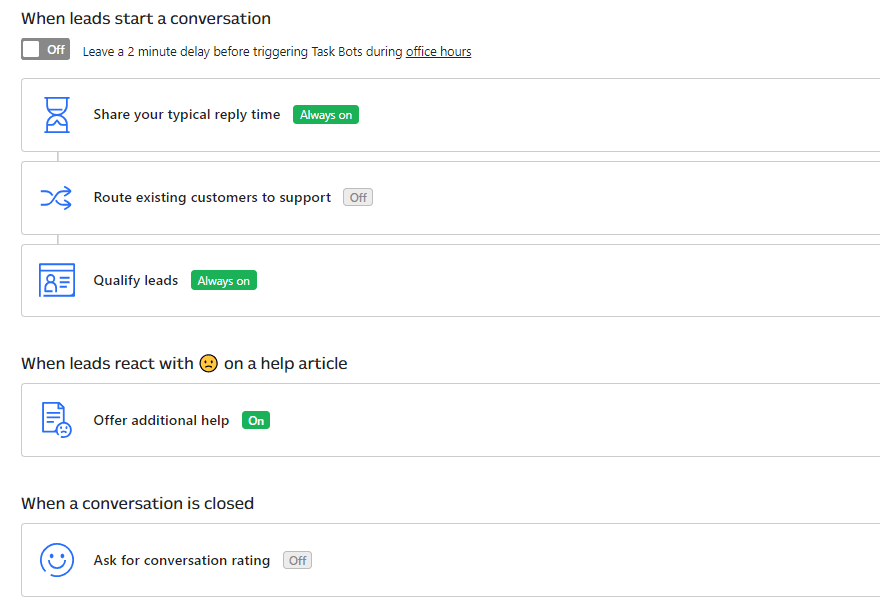Image resolution: width=880 pixels, height=615 pixels.
Task: Toggle the Off badge for Route existing customers
Action: [x=357, y=197]
